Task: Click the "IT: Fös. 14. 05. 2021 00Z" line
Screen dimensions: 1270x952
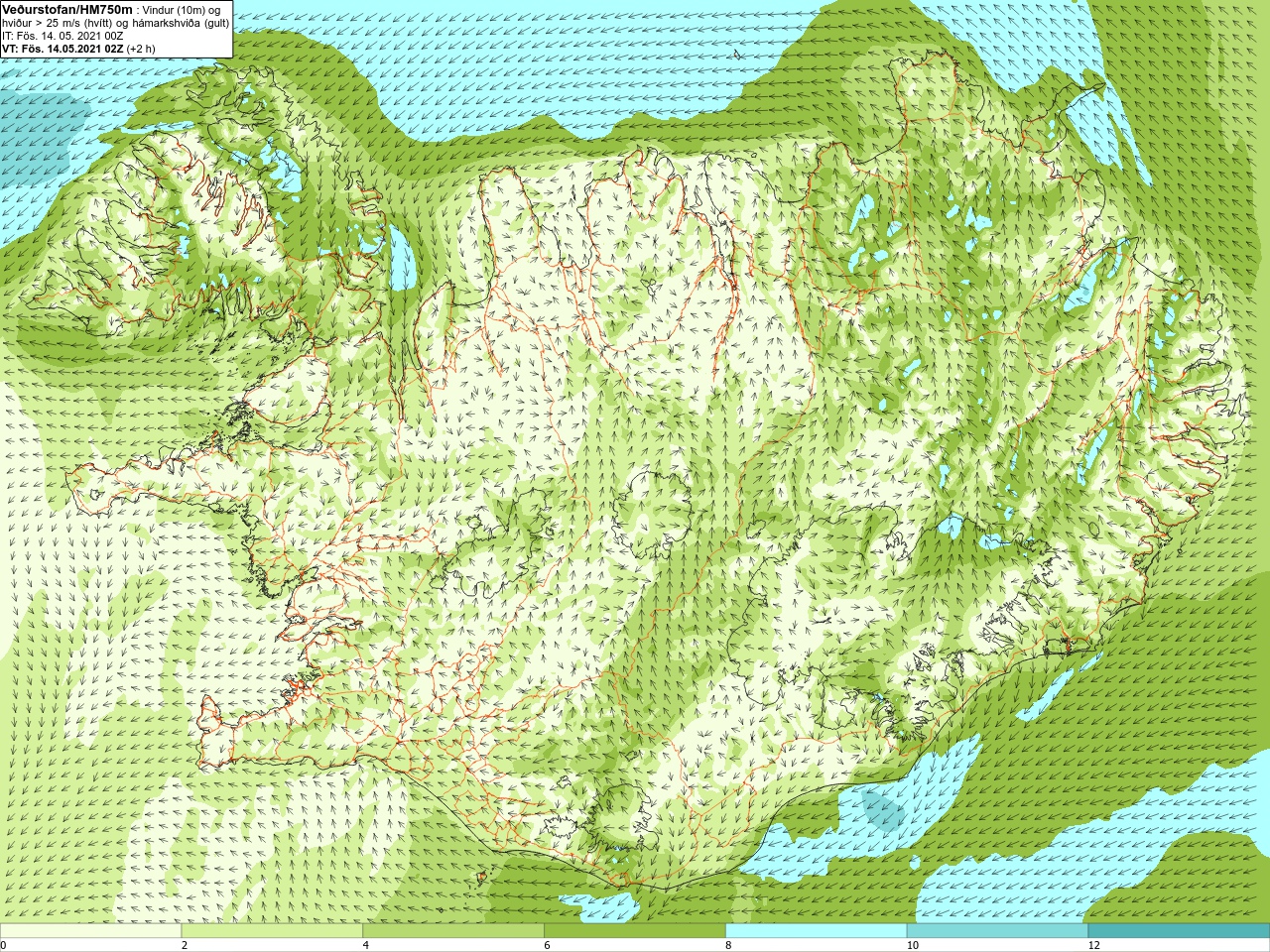Action: [x=63, y=36]
